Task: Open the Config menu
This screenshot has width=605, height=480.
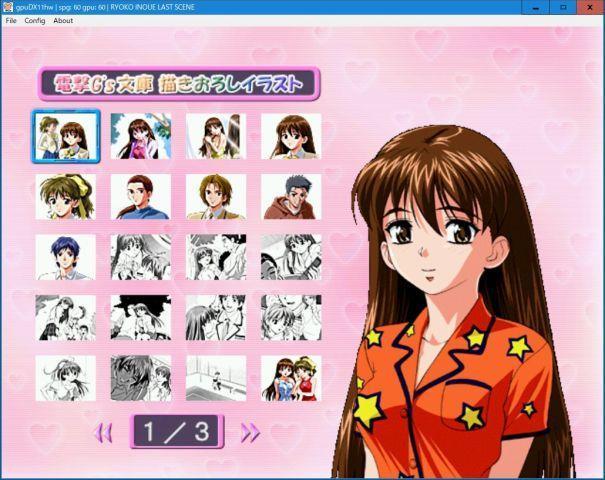Action: tap(35, 20)
